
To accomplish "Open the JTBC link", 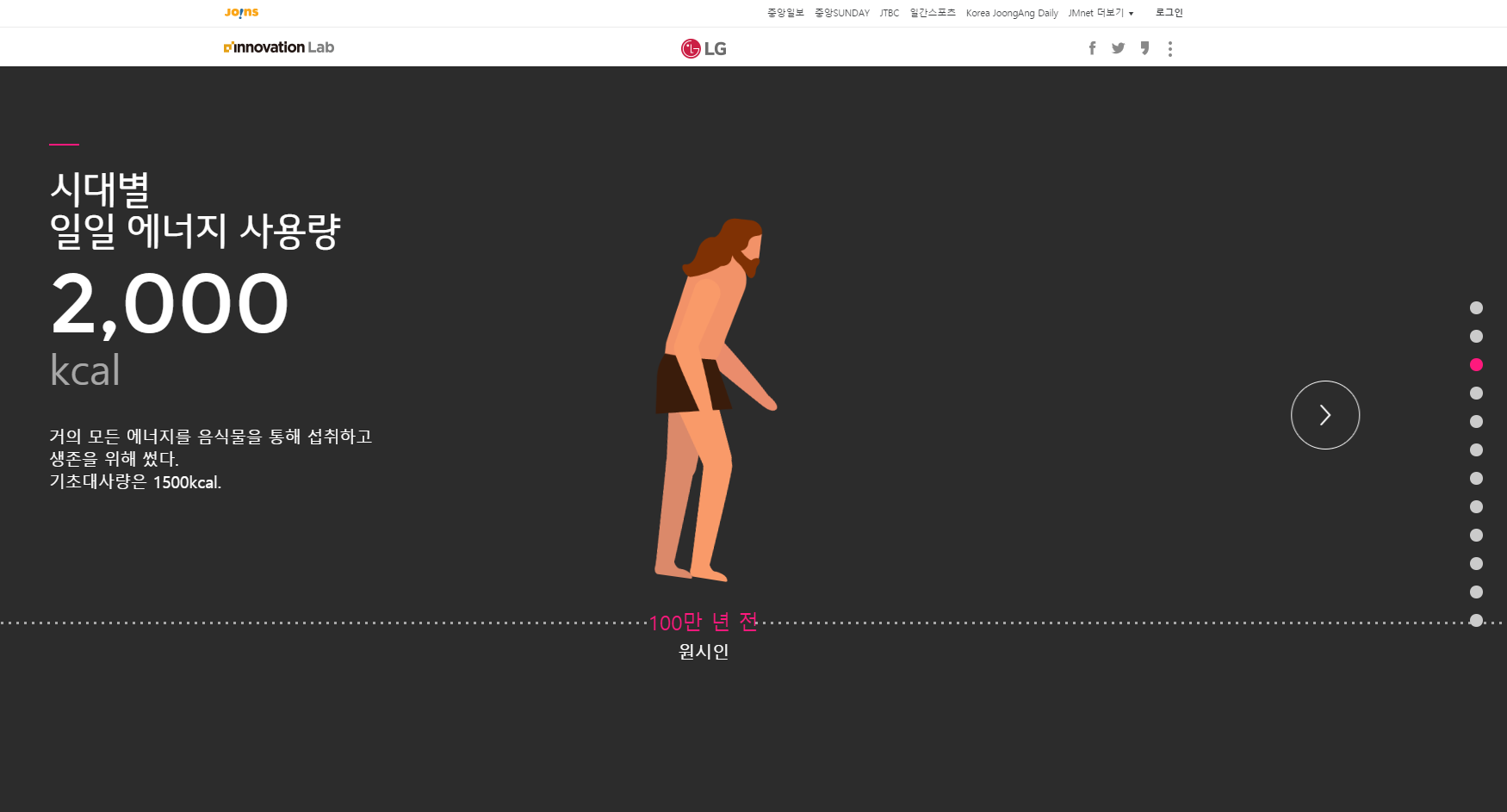I will click(889, 13).
